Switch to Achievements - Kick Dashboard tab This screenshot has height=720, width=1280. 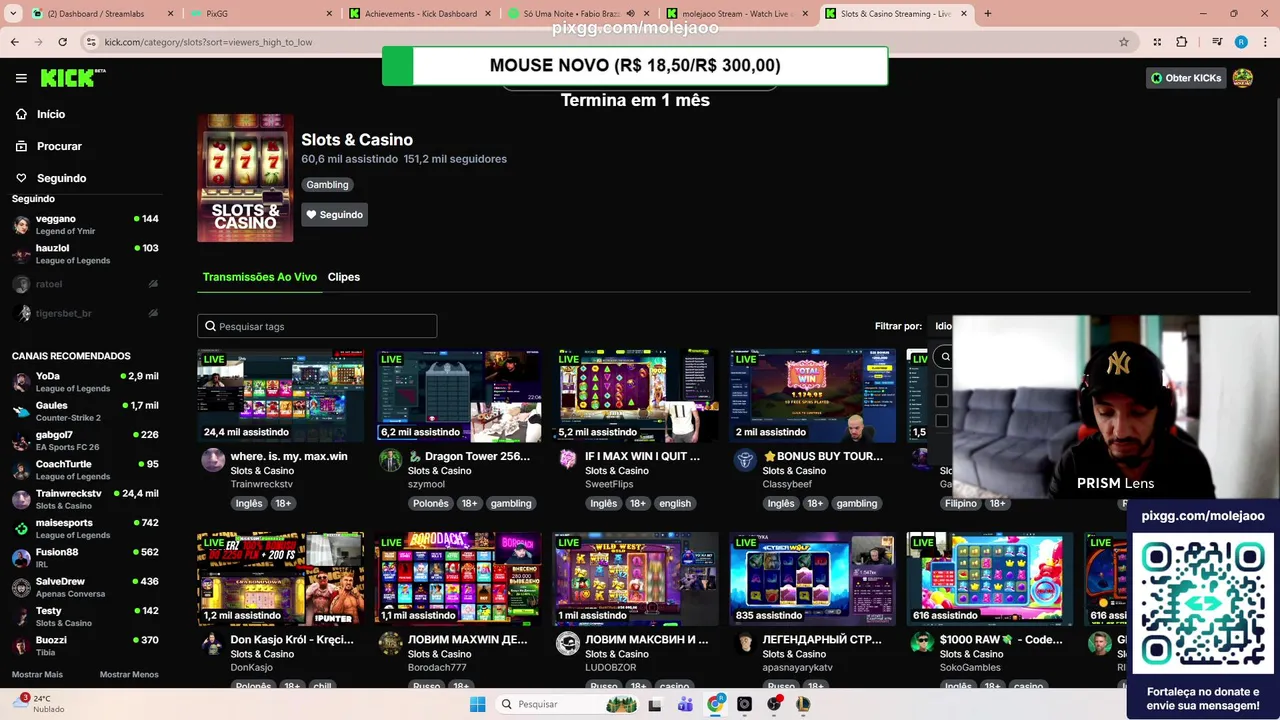point(420,14)
